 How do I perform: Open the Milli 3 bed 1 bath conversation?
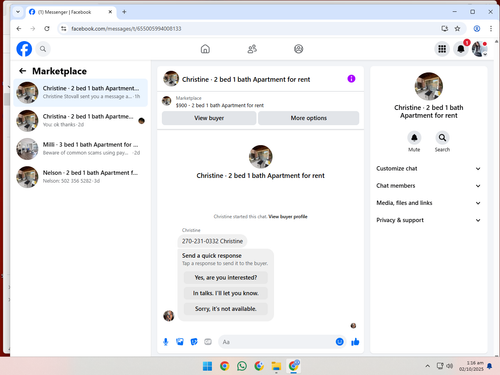click(80, 149)
